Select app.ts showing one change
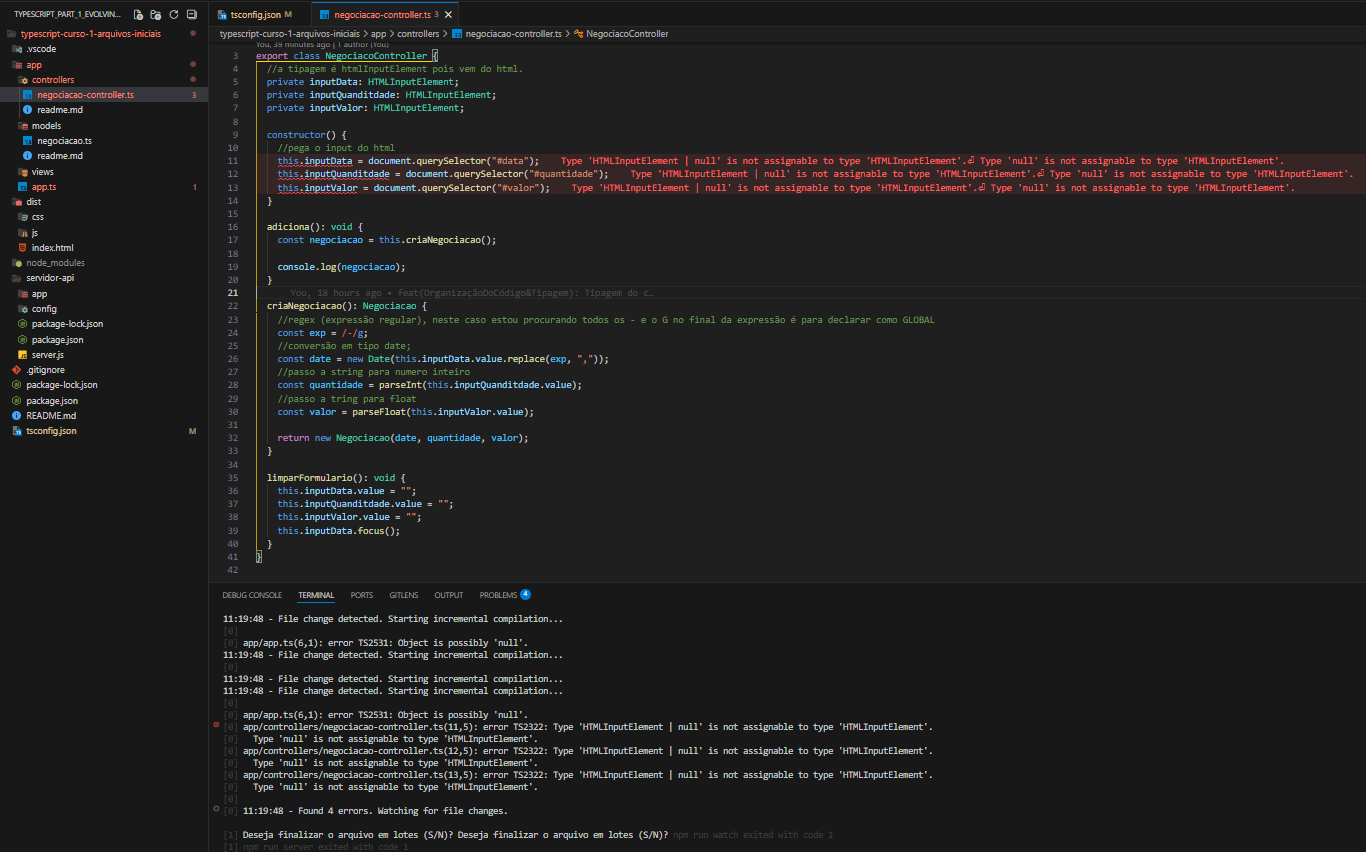 coord(47,186)
